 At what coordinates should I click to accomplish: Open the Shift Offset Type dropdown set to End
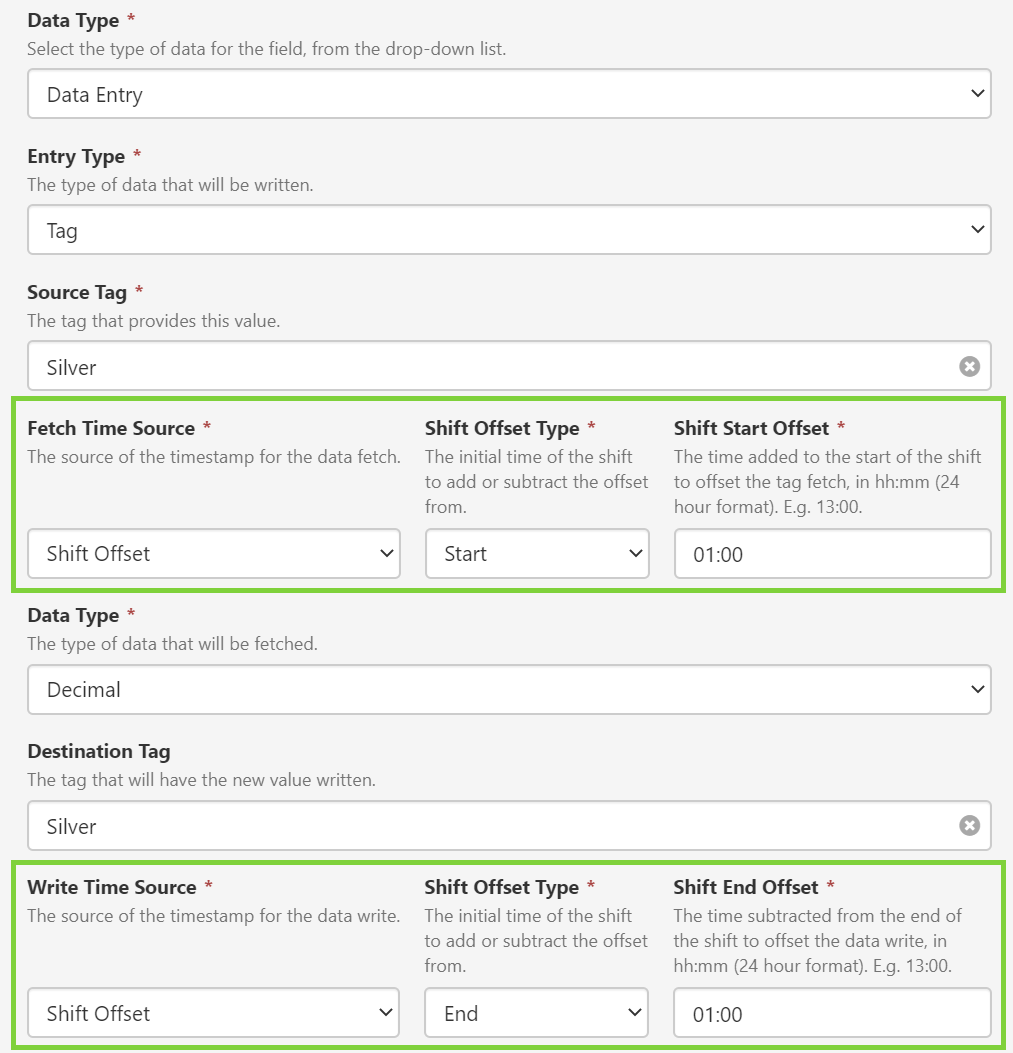536,1013
